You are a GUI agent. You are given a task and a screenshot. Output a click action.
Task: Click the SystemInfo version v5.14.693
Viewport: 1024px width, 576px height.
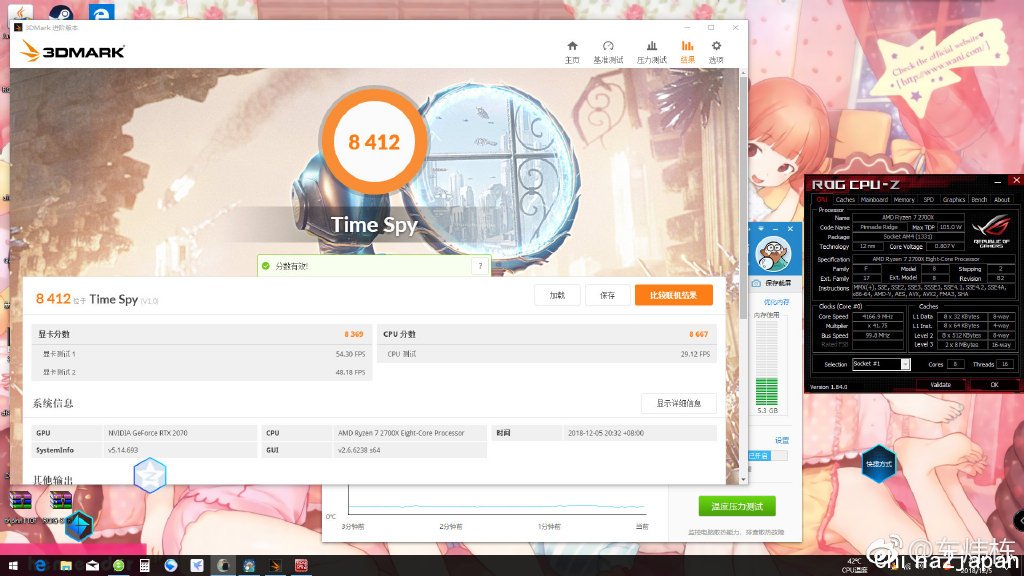tap(123, 450)
